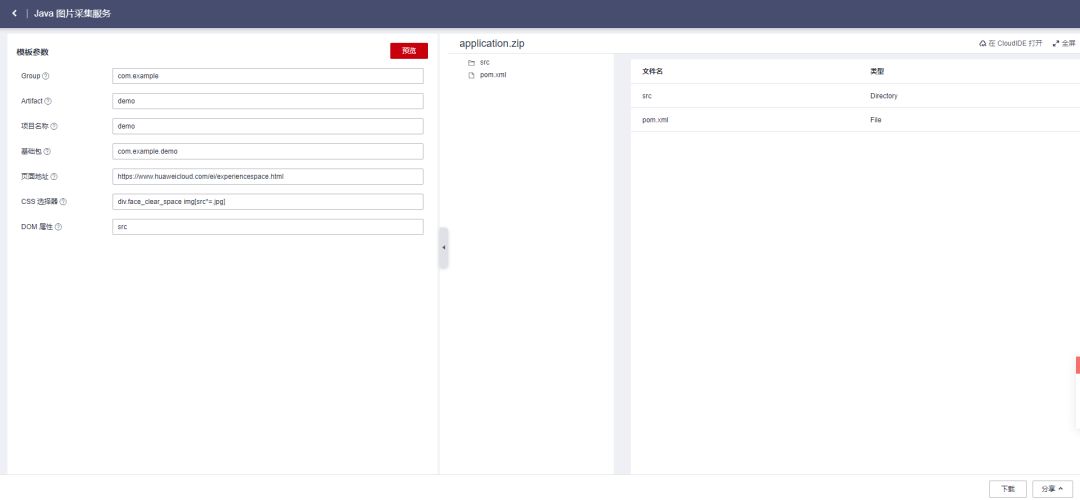Click the help icon beside 基础包
Screen dimensions: 1080x500
tap(47, 152)
